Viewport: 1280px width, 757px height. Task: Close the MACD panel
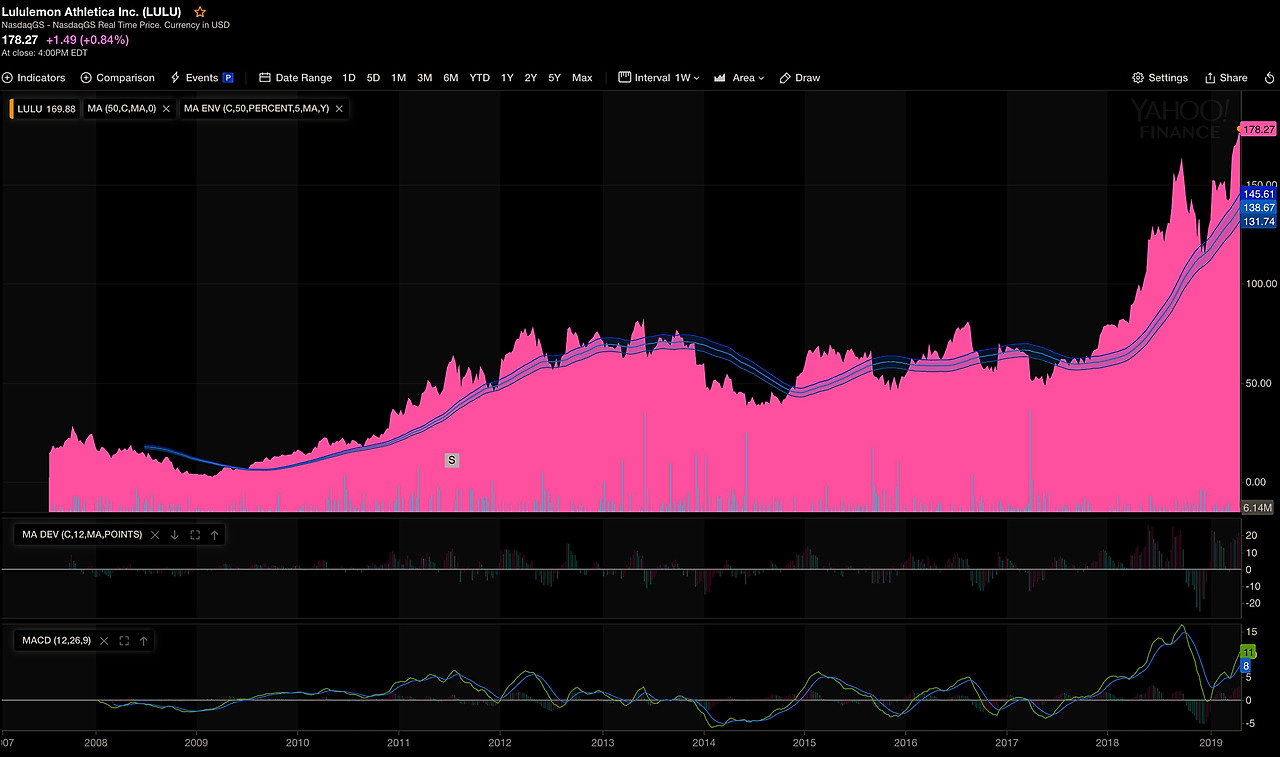click(x=104, y=641)
